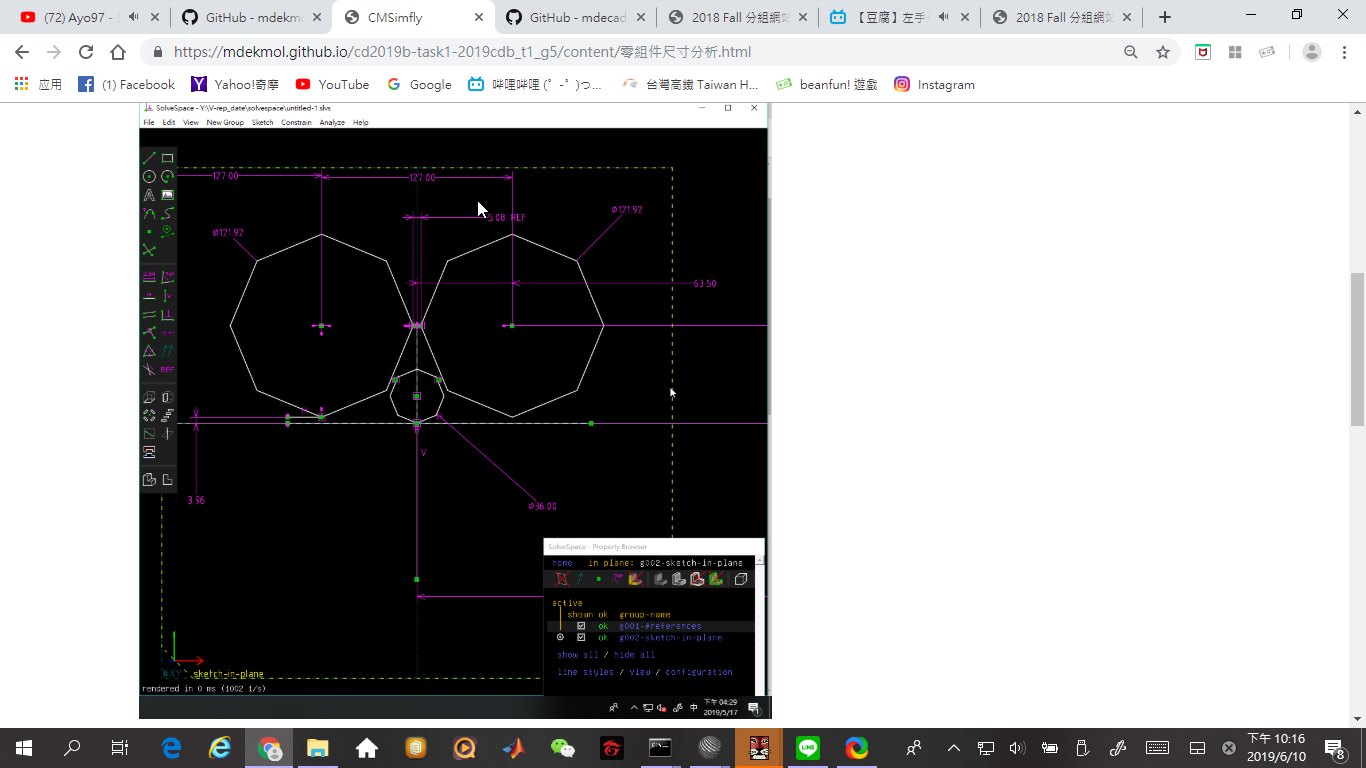Click the REF reference dimension icon
The width and height of the screenshot is (1366, 768).
167,368
